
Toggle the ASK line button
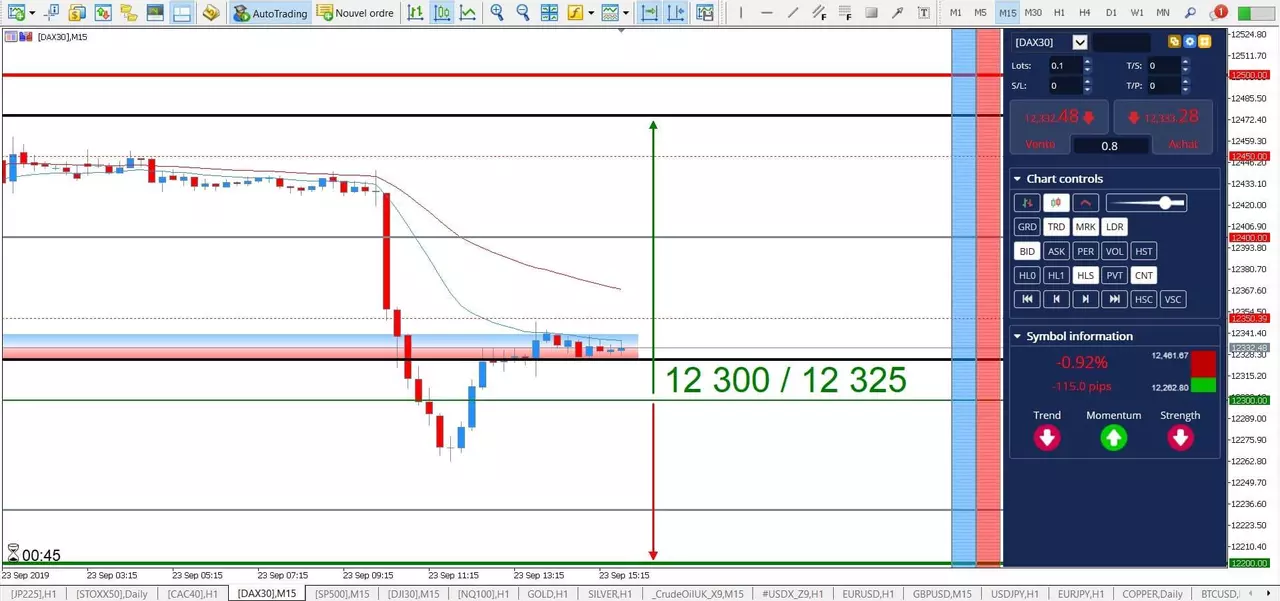pos(1056,251)
